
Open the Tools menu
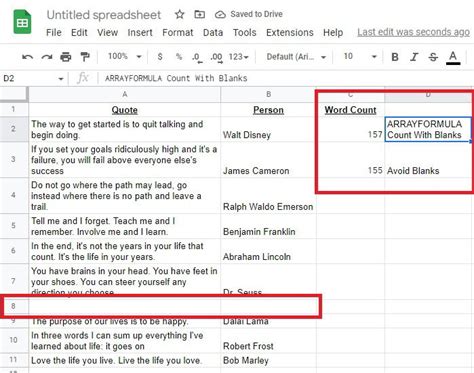[245, 33]
